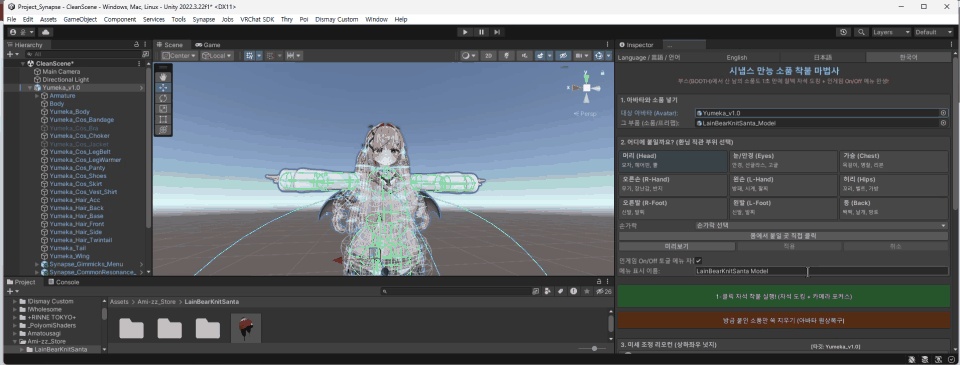Toggle 2D view mode button
The width and height of the screenshot is (960, 365).
pyautogui.click(x=488, y=55)
